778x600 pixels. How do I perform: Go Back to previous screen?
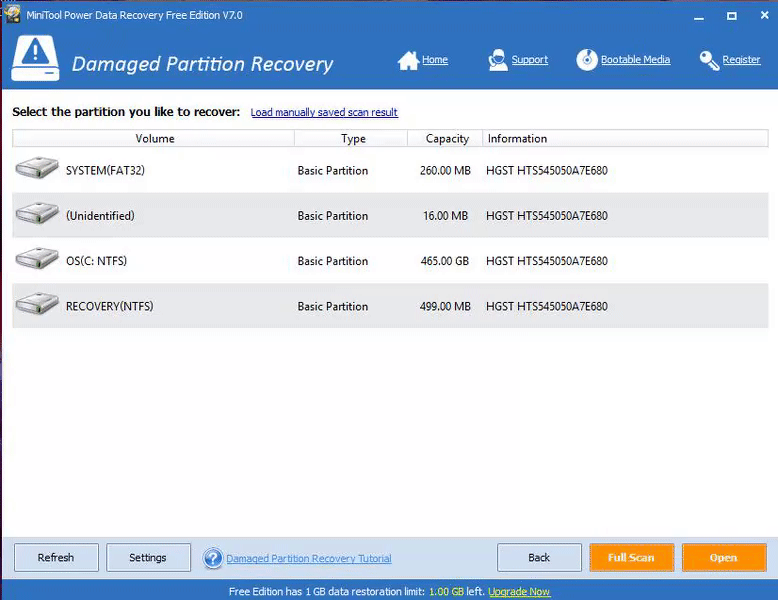(x=539, y=557)
